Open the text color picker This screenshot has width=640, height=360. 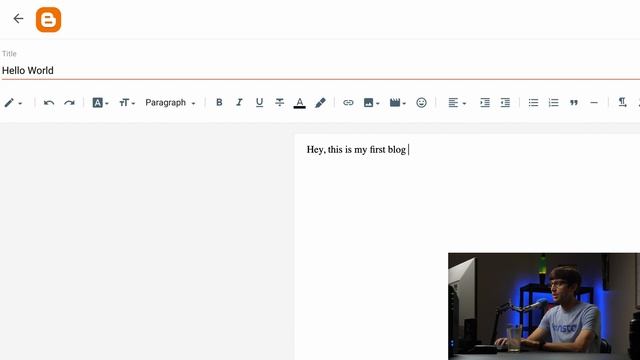tap(300, 103)
